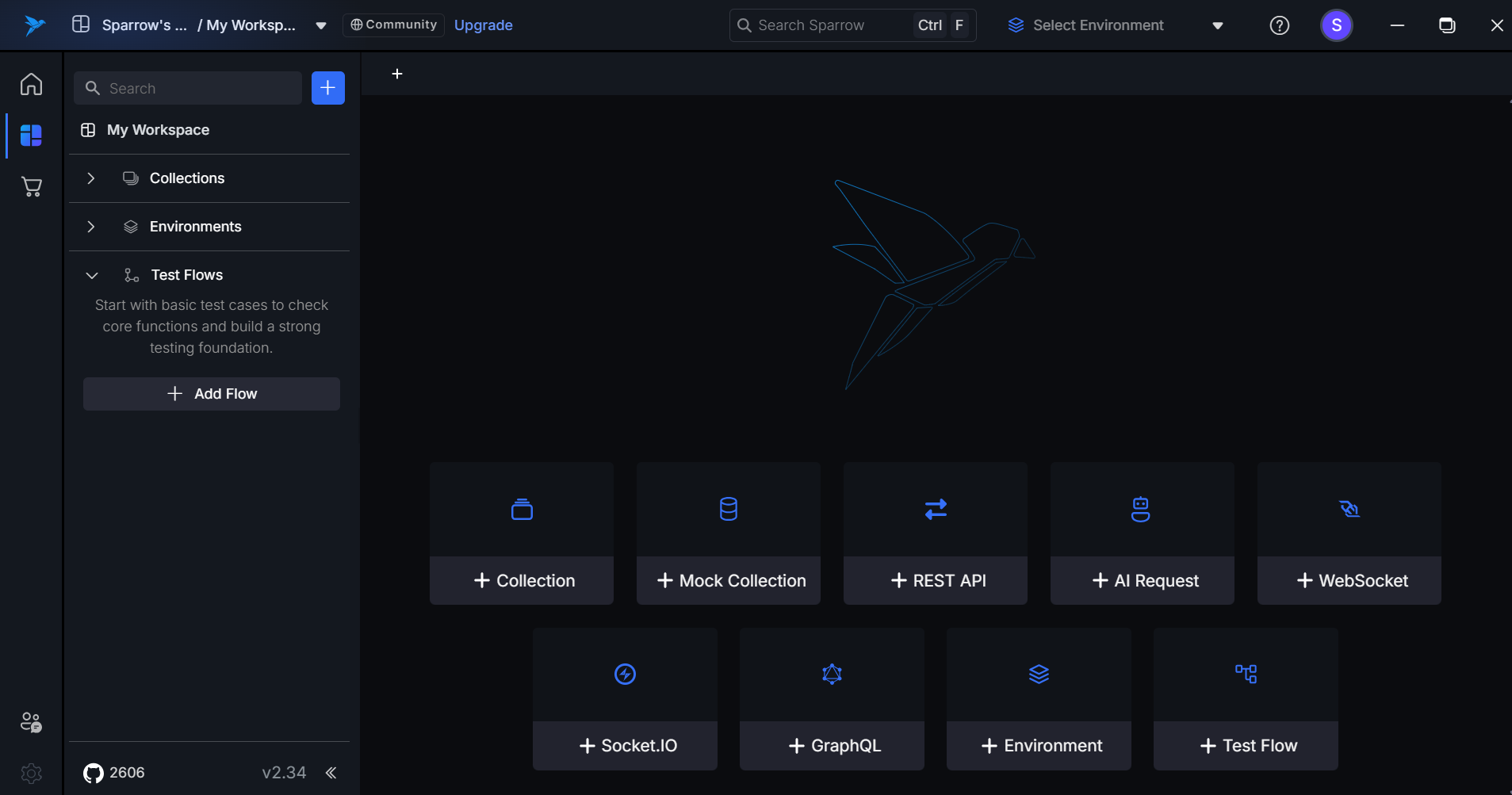Open the Home icon in left sidebar

[x=31, y=84]
